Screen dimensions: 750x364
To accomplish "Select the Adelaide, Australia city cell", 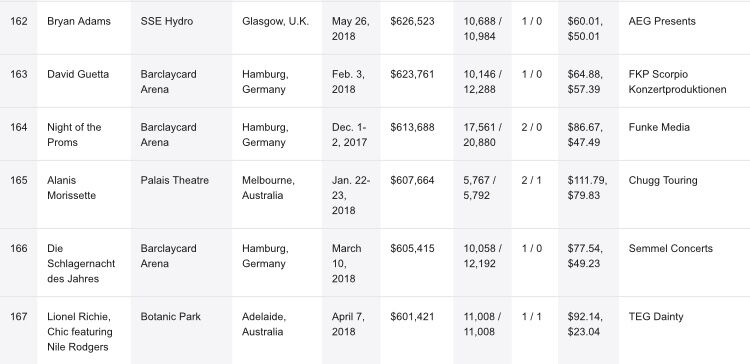I will [x=264, y=324].
